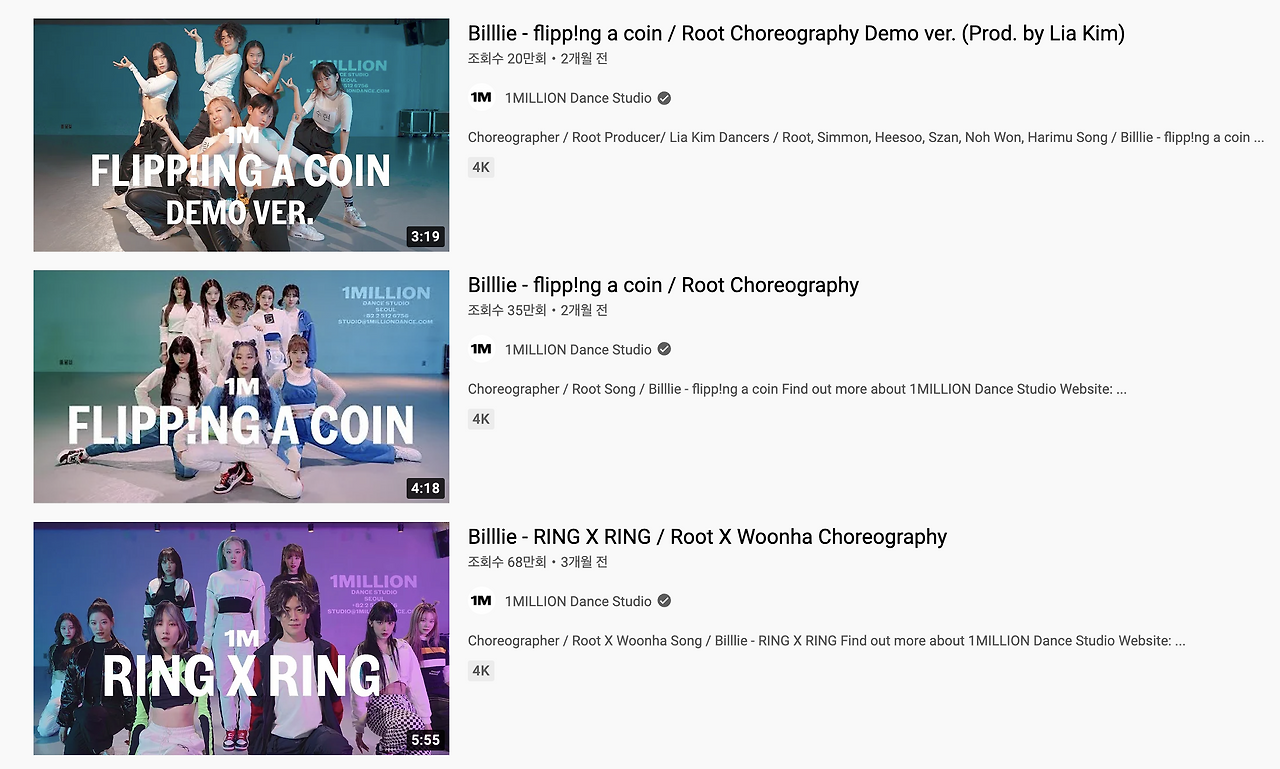Image resolution: width=1280 pixels, height=769 pixels.
Task: Open the FLIPP!NG A COIN DEMO VER. thumbnail
Action: [241, 135]
